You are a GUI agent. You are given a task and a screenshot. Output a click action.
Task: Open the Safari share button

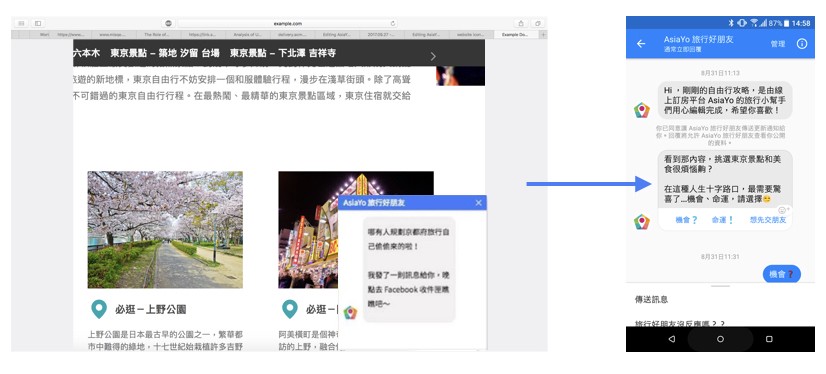coord(521,23)
